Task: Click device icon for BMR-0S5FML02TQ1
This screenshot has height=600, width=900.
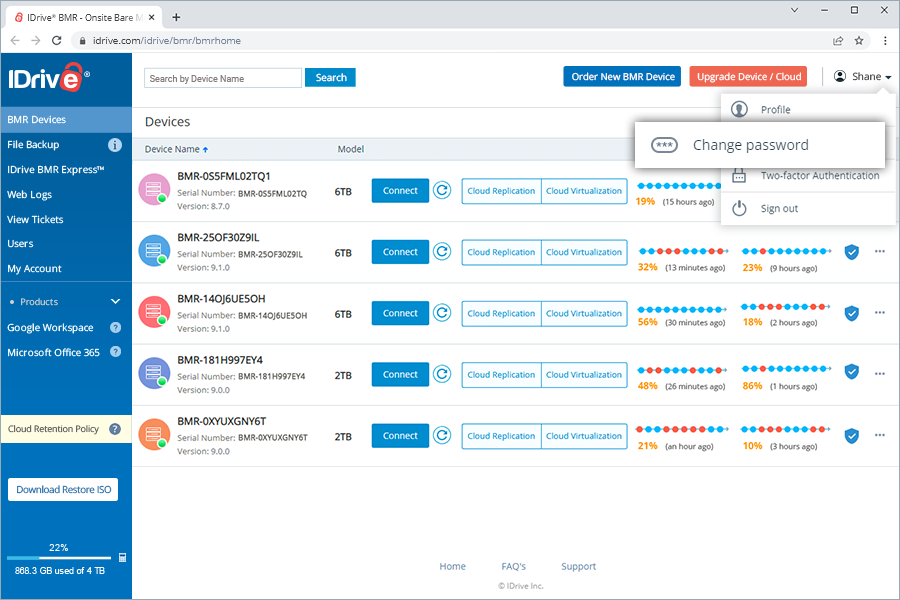Action: 154,189
